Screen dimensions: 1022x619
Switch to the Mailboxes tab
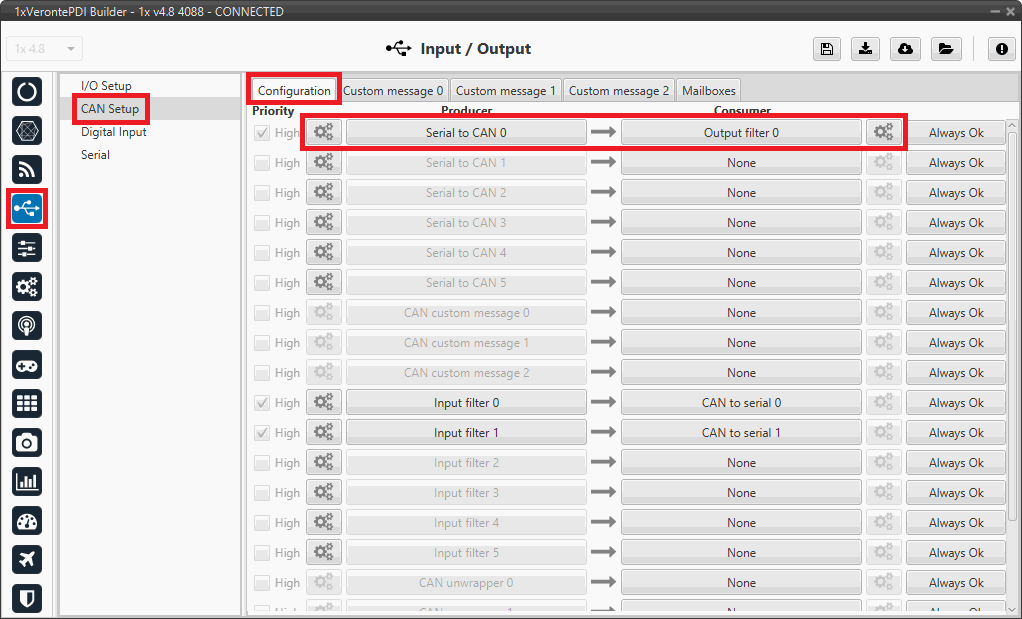coord(708,91)
